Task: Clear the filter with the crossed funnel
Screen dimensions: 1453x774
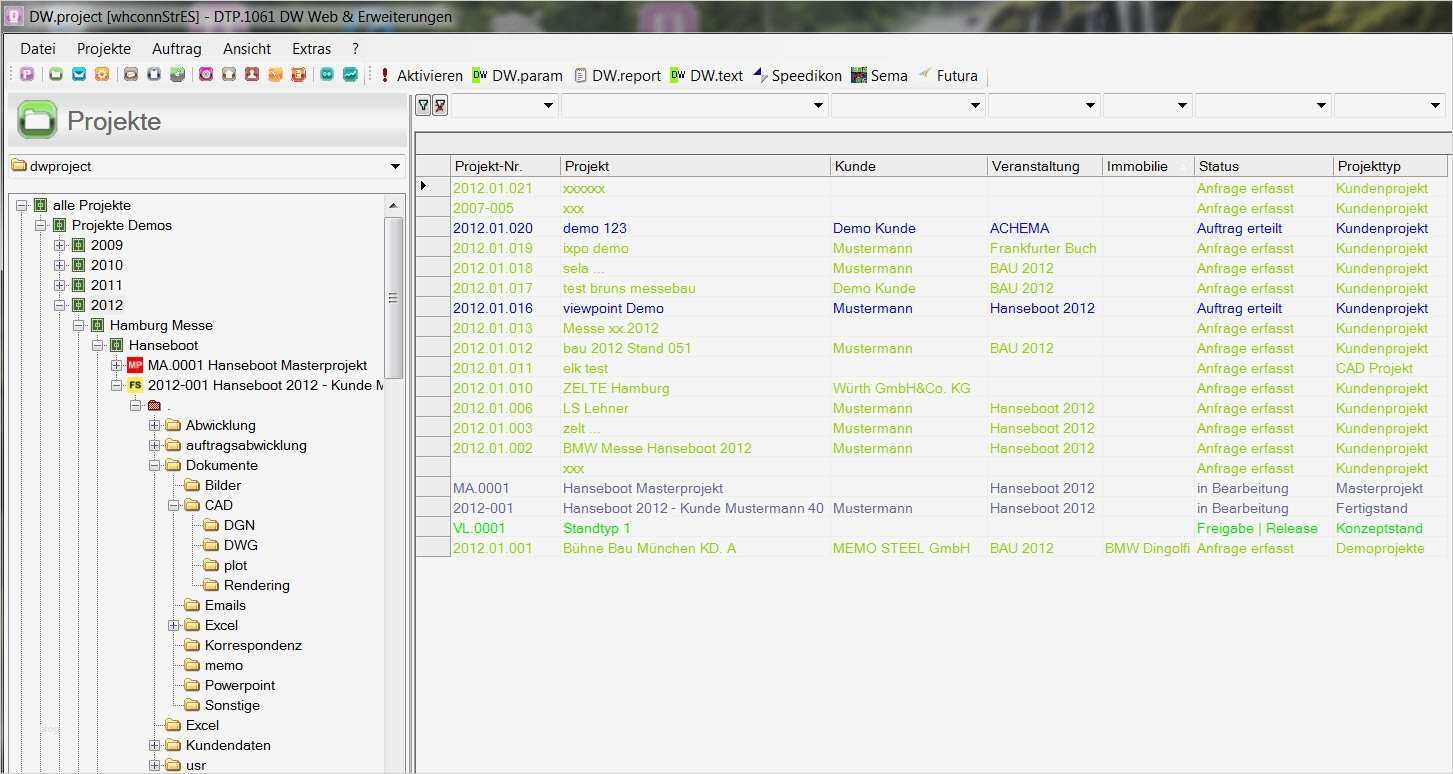Action: coord(440,105)
